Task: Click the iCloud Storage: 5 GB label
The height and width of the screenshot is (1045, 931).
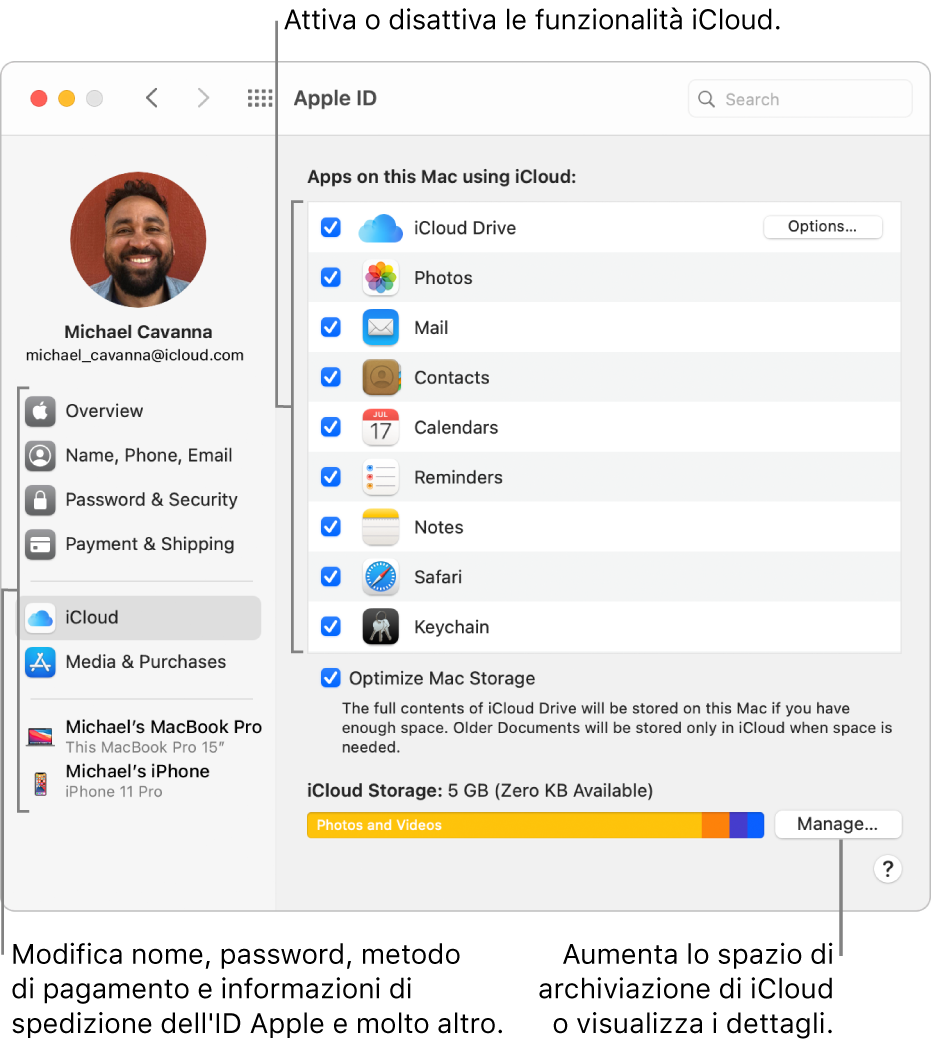Action: coord(480,791)
